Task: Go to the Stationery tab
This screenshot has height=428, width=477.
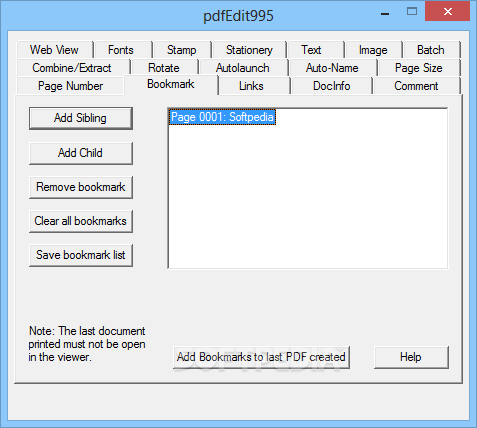Action: [249, 50]
